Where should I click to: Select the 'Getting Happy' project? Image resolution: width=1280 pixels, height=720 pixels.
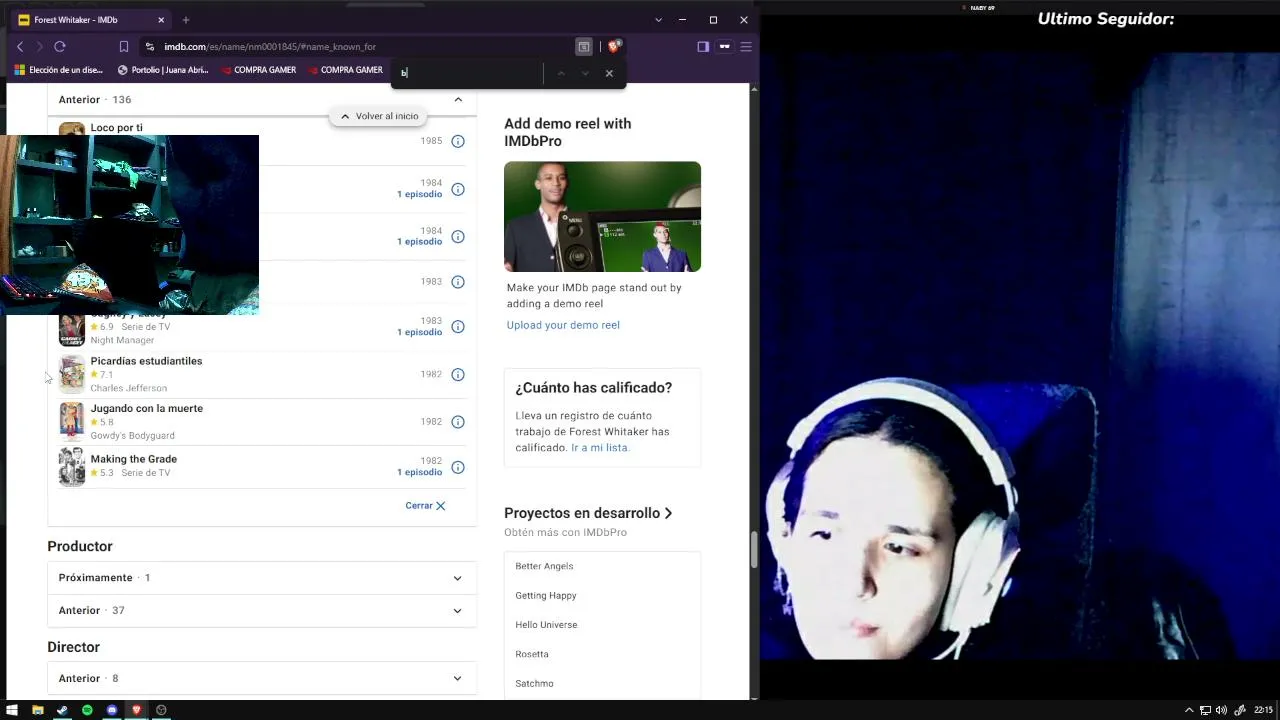click(546, 596)
